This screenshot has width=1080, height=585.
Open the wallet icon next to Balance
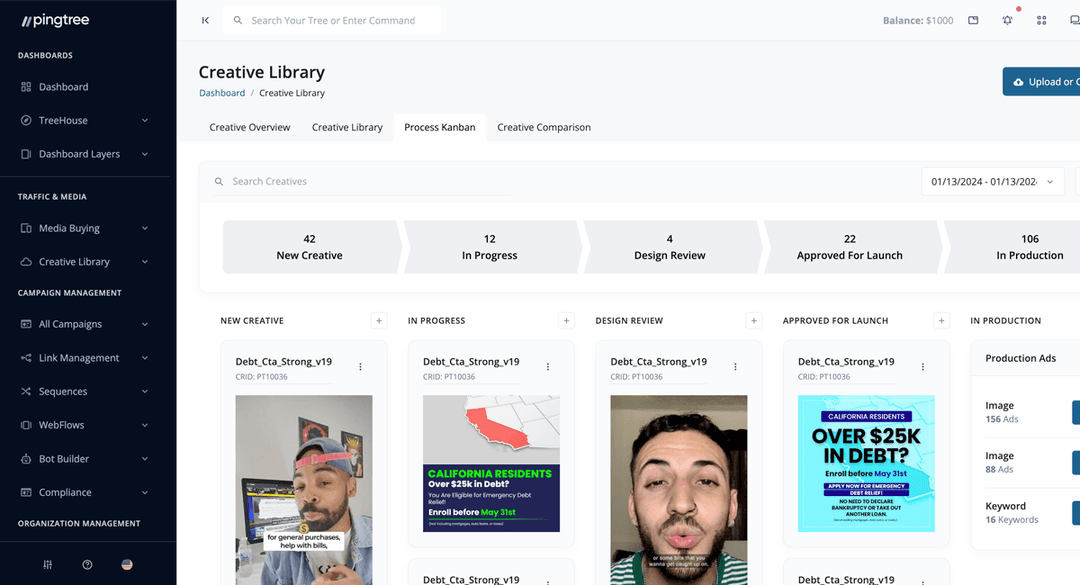pyautogui.click(x=973, y=20)
